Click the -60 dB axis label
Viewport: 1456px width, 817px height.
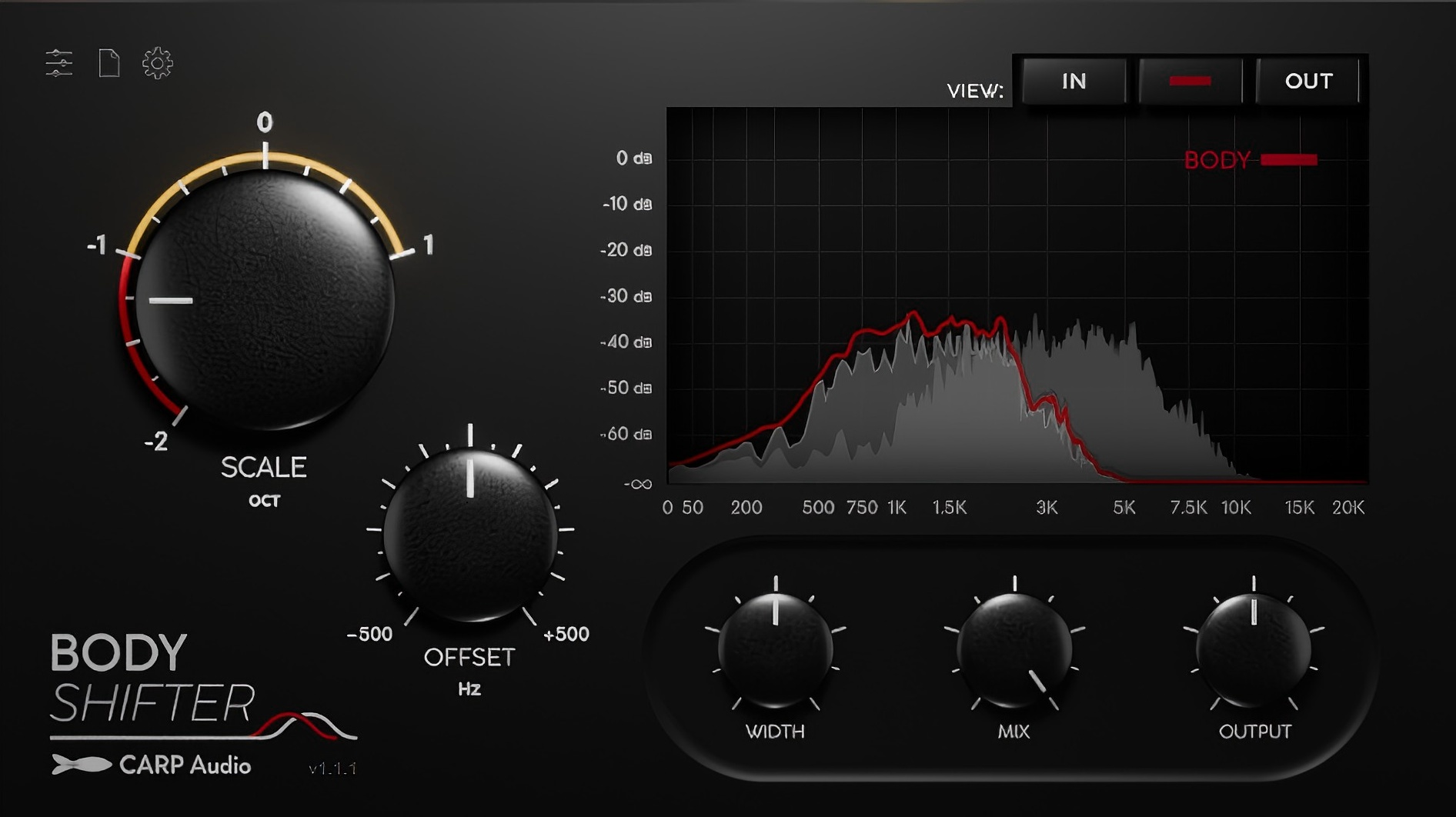[x=626, y=434]
